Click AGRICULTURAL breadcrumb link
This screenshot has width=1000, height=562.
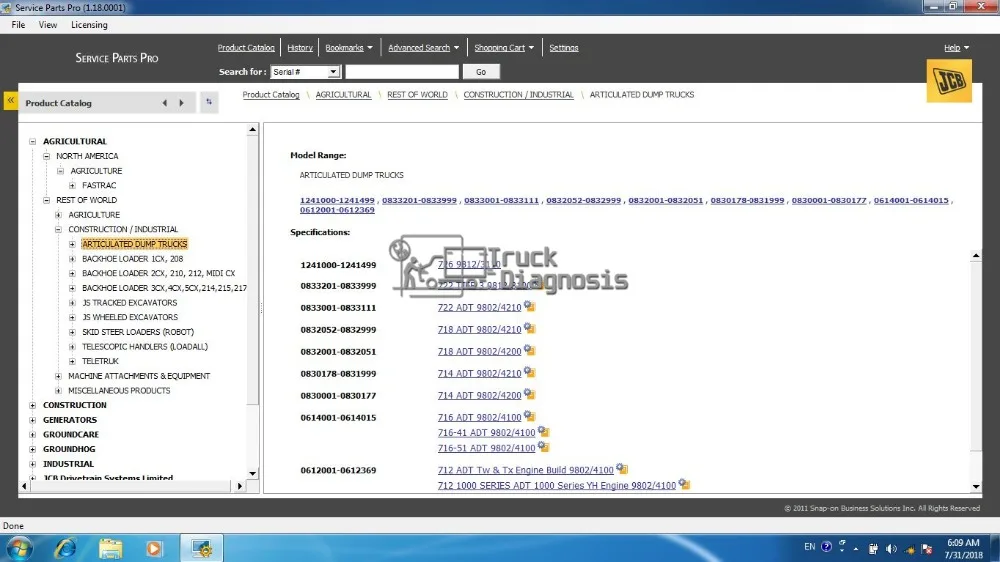point(343,94)
